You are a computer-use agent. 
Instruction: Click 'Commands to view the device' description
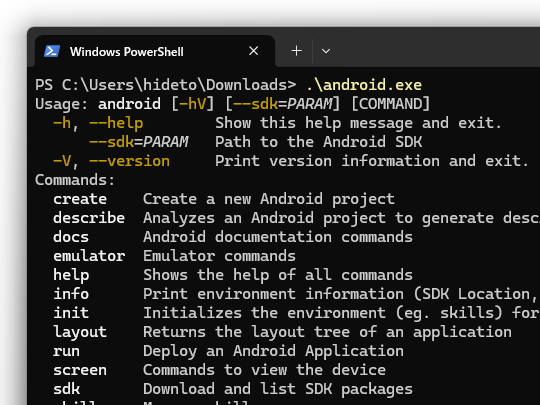264,370
